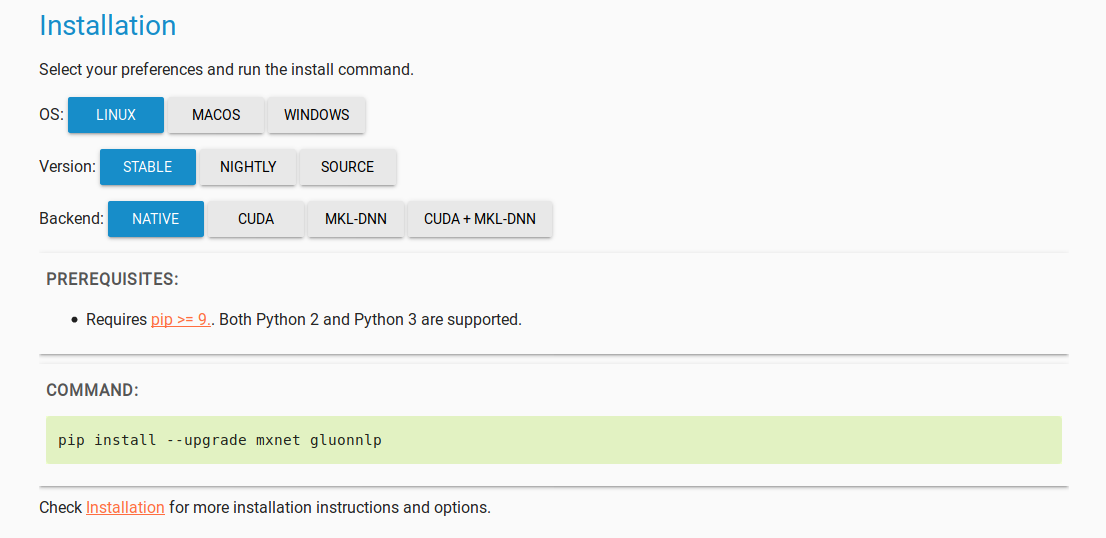Choose the MKL-DNN backend

(356, 219)
